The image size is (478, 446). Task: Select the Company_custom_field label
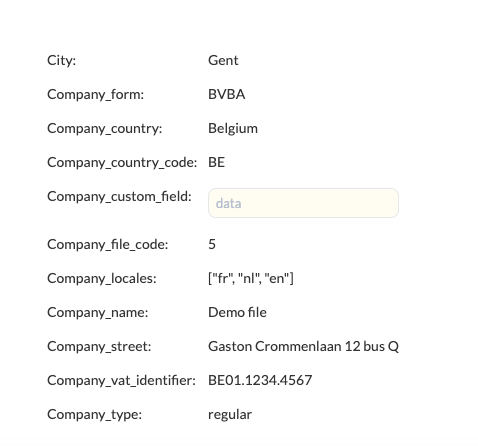pyautogui.click(x=119, y=197)
